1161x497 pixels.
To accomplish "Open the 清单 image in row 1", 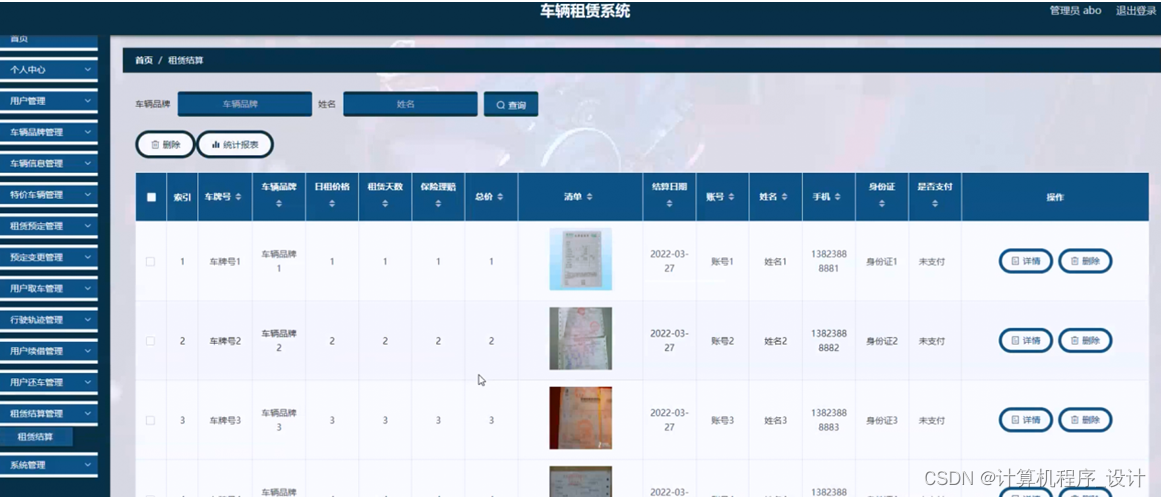I will [580, 259].
